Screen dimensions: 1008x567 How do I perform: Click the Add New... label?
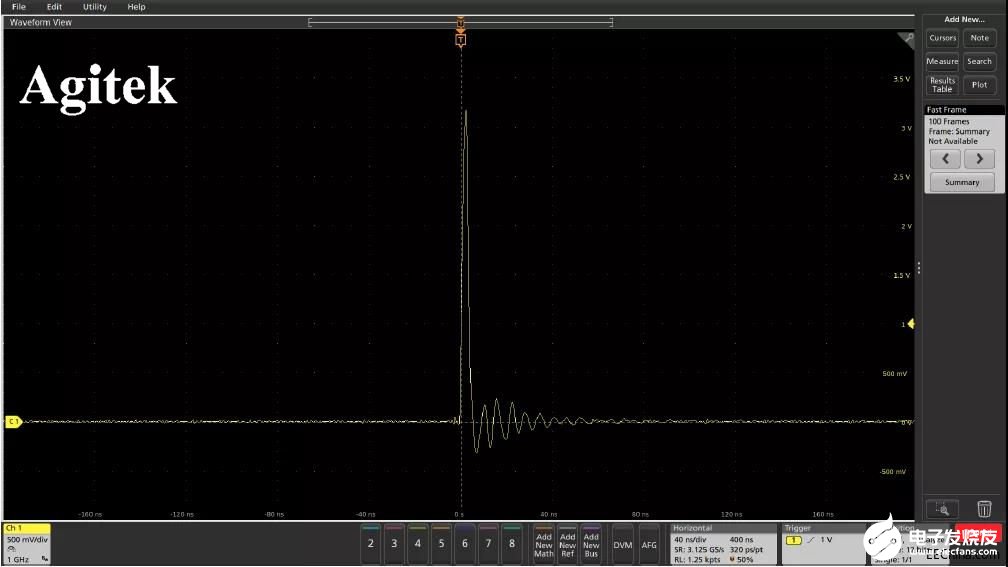(x=964, y=19)
